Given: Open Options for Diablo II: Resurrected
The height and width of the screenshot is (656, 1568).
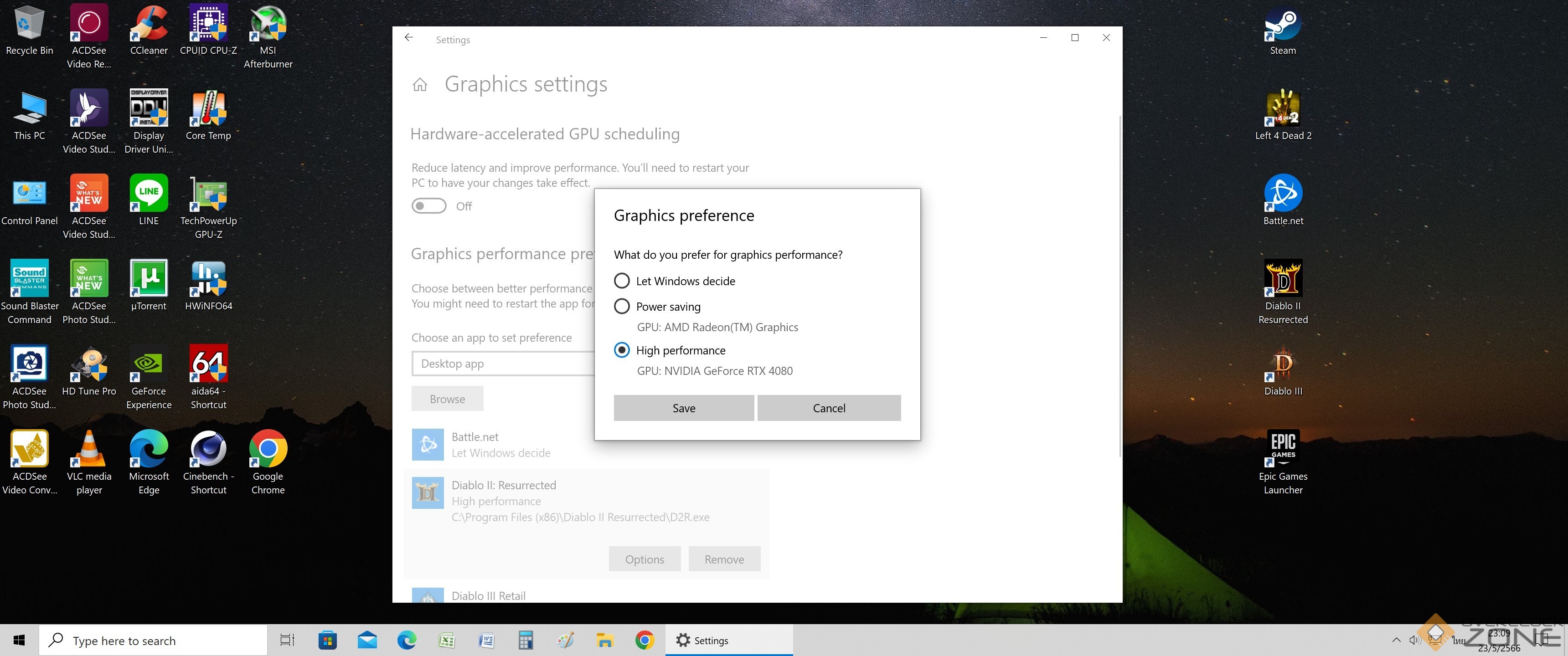Looking at the screenshot, I should pyautogui.click(x=645, y=559).
